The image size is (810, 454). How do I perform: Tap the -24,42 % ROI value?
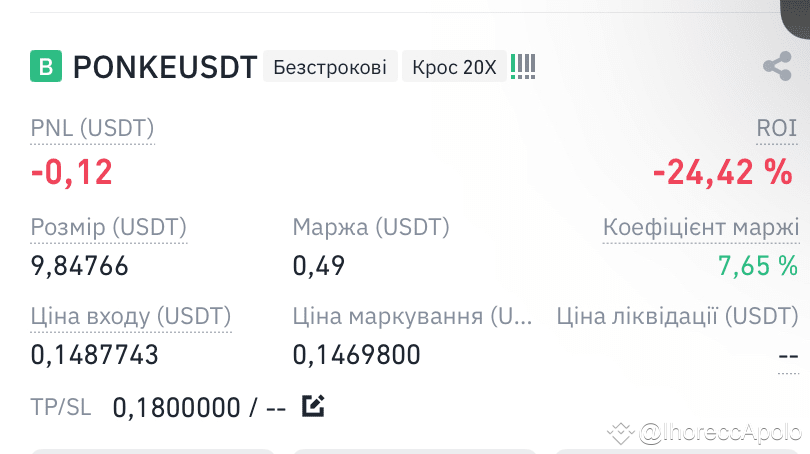[x=723, y=172]
